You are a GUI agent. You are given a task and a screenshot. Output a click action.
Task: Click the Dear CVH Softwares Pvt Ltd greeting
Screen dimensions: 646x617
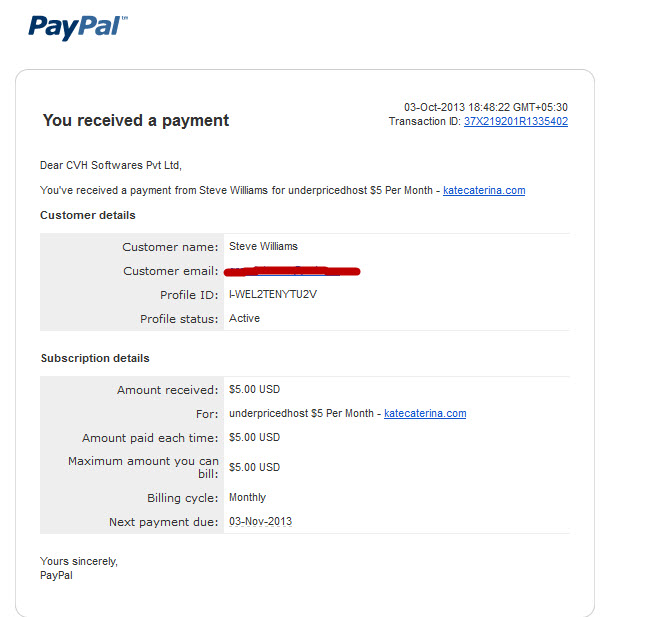pos(111,165)
